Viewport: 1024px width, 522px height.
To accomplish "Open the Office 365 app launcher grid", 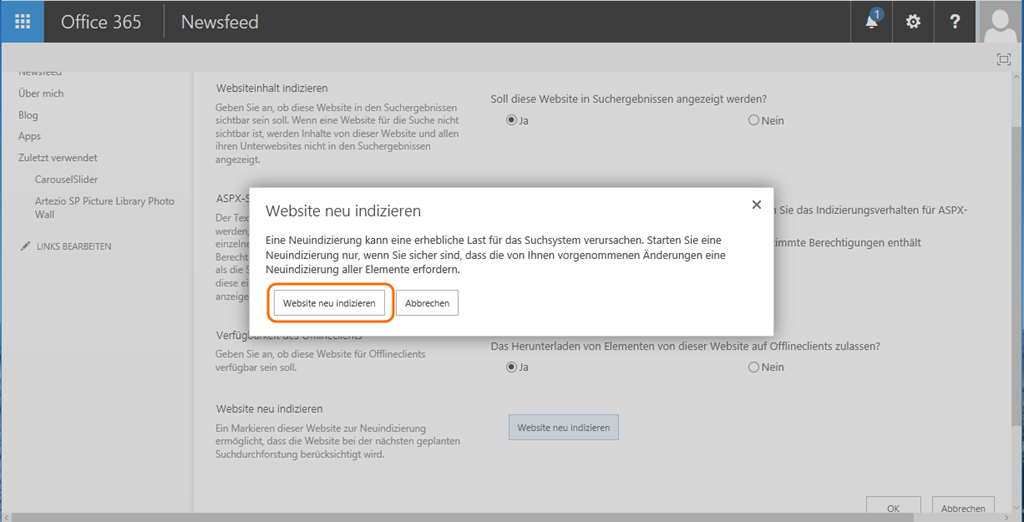I will tap(22, 22).
